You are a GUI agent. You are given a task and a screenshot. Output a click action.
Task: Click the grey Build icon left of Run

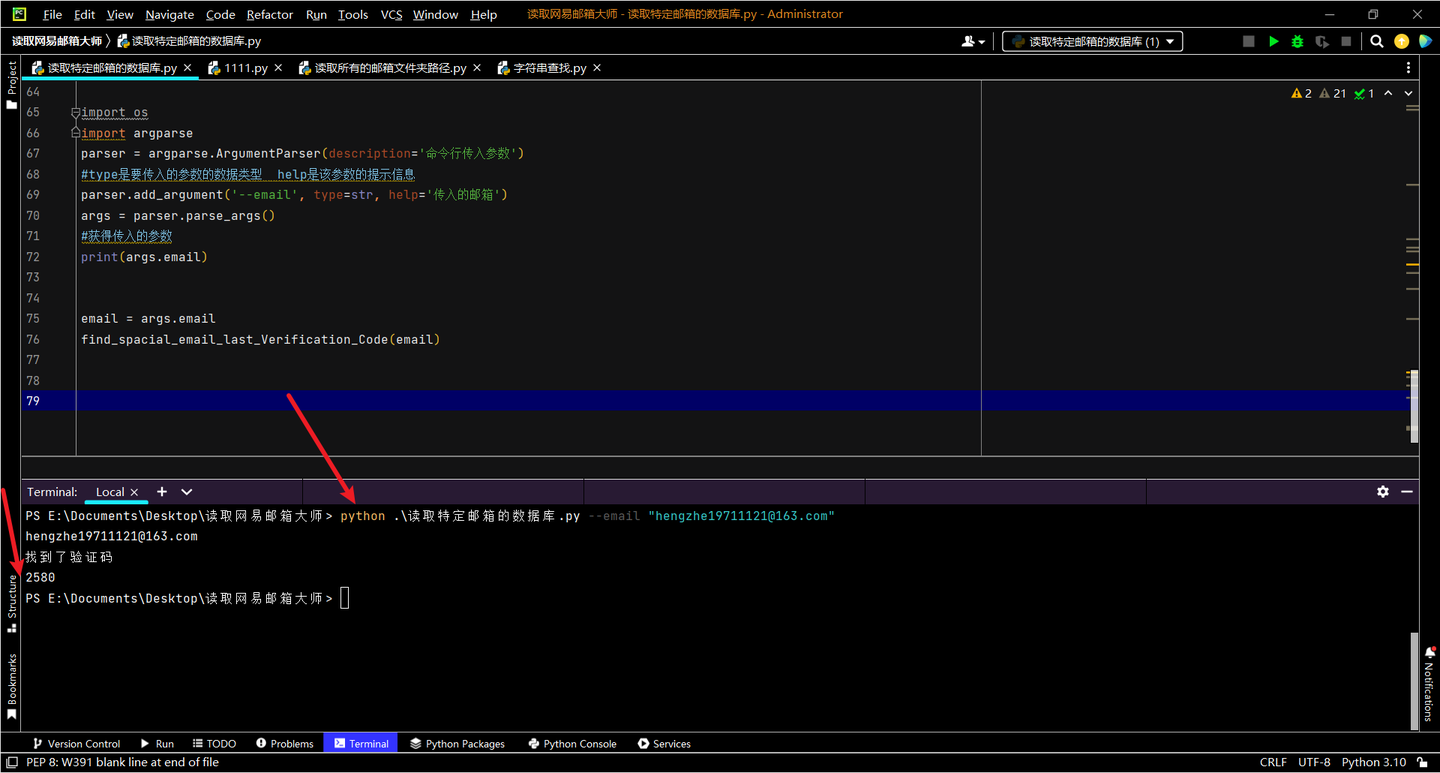point(1248,41)
